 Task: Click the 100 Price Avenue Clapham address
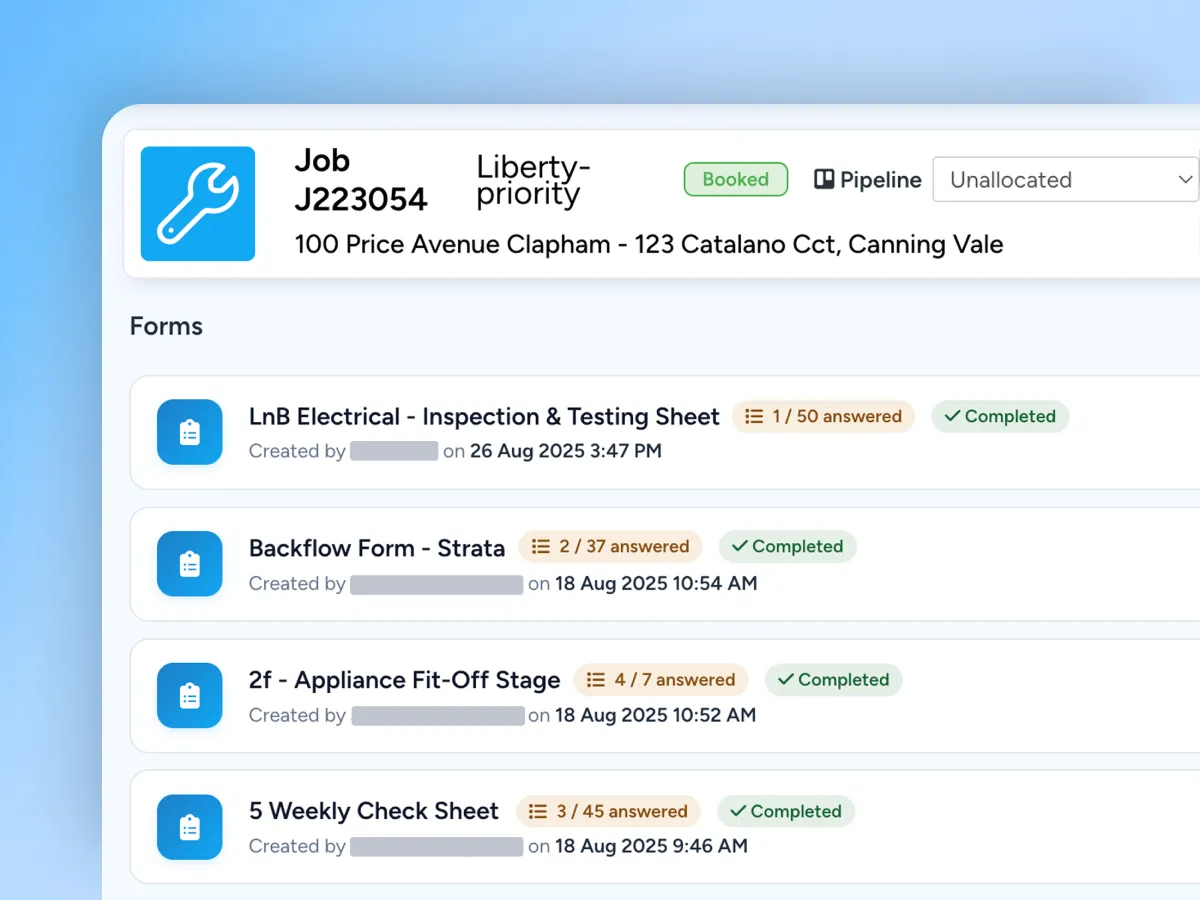[x=649, y=244]
